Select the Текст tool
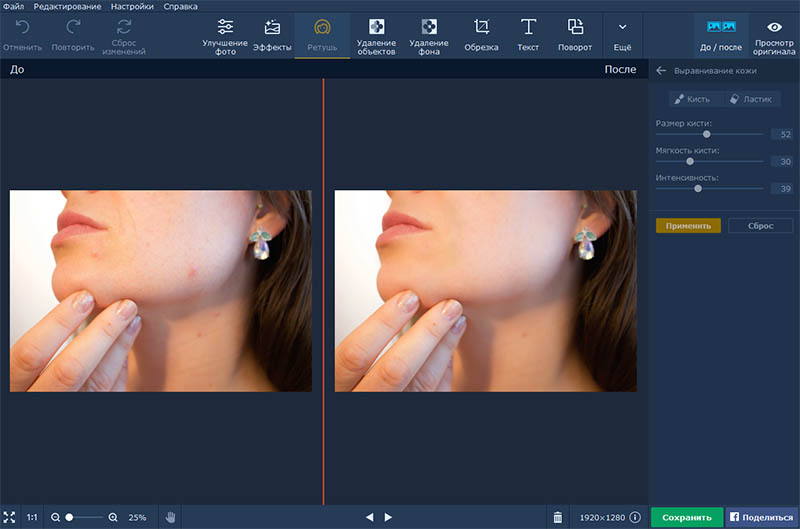The height and width of the screenshot is (529, 800). click(529, 35)
